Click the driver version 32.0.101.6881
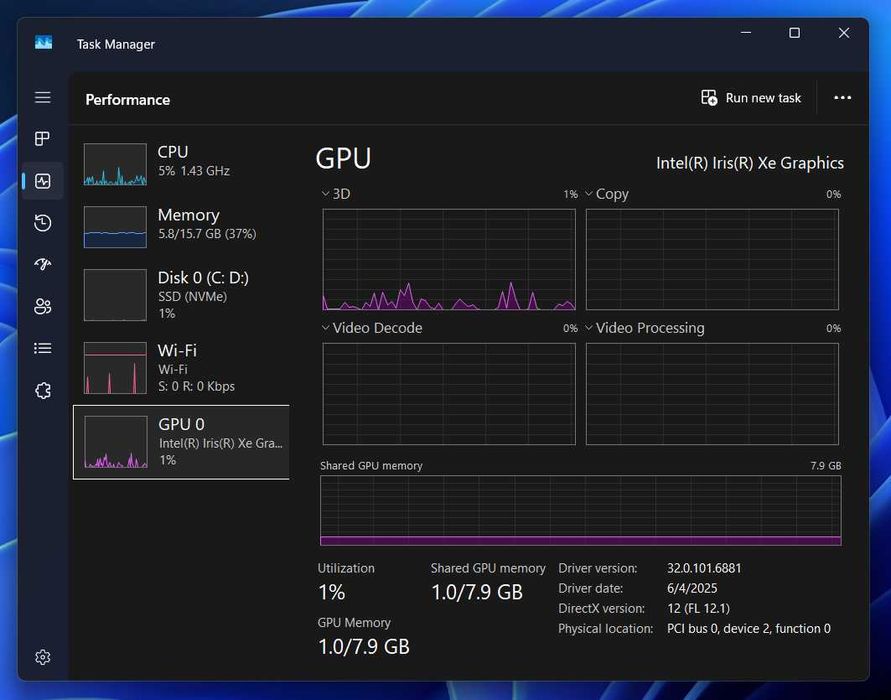The height and width of the screenshot is (700, 891). [704, 568]
